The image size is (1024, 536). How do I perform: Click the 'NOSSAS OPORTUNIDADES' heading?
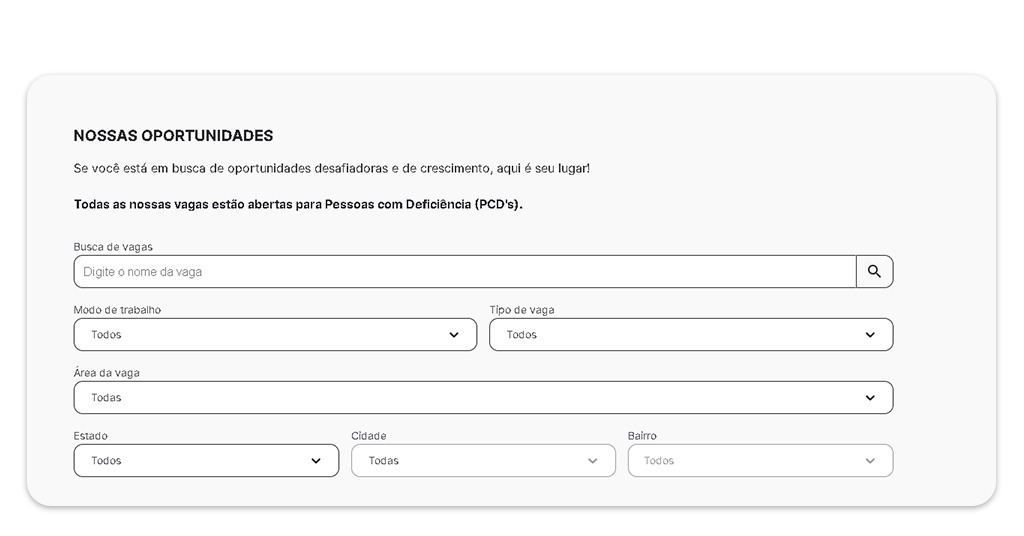pyautogui.click(x=173, y=136)
